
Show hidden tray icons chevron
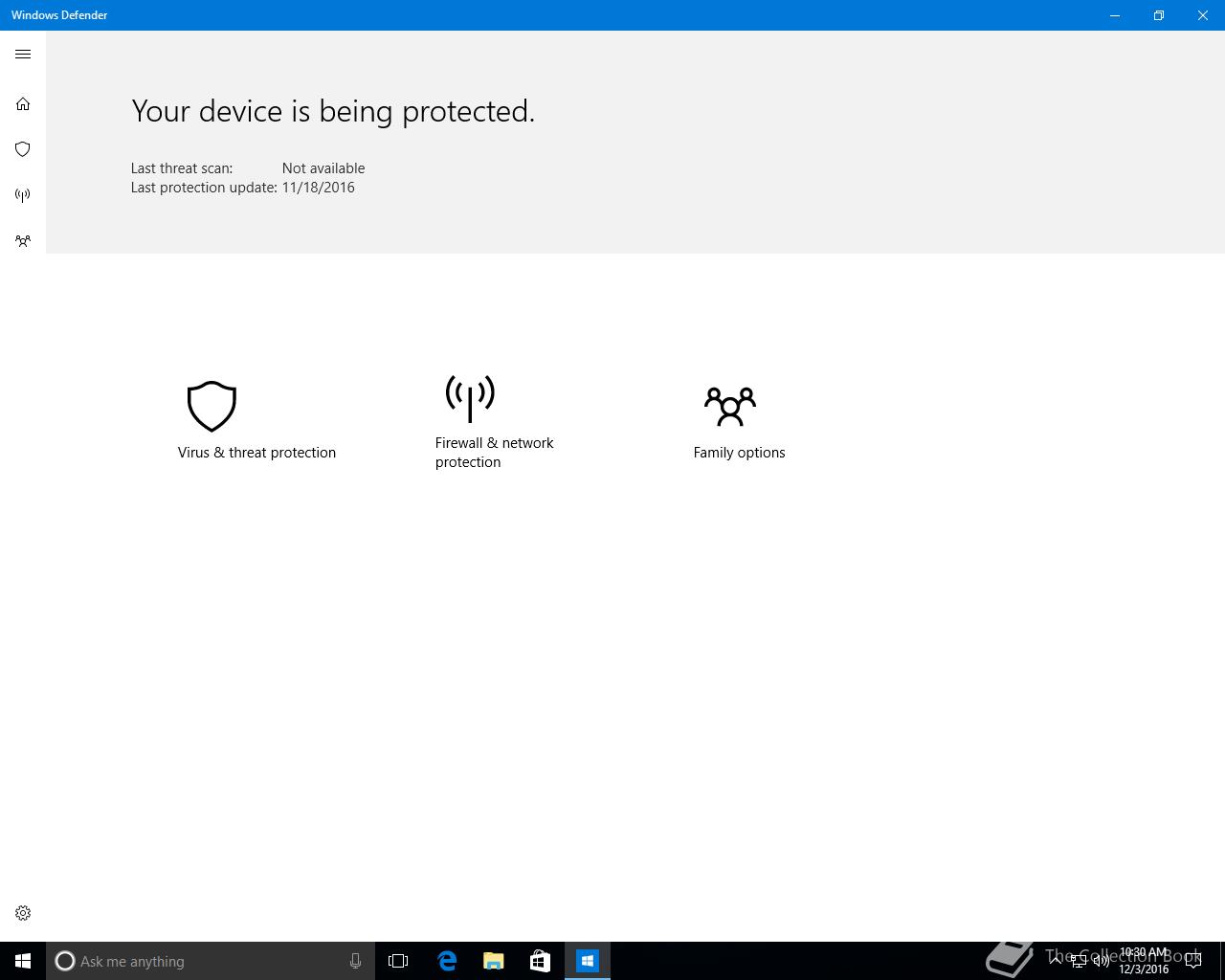1056,961
